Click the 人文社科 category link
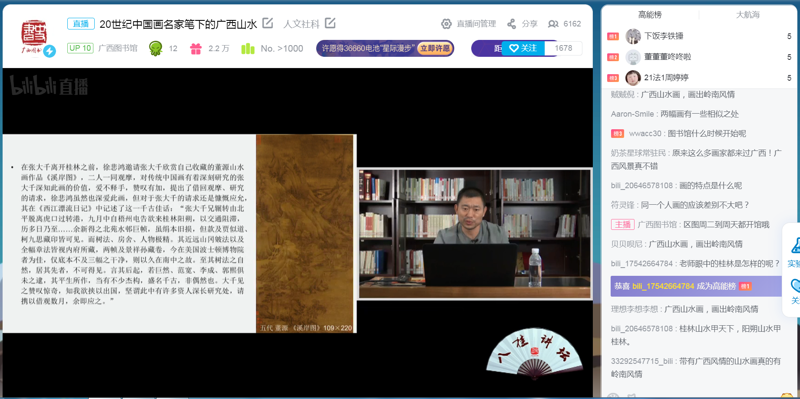 coord(302,24)
